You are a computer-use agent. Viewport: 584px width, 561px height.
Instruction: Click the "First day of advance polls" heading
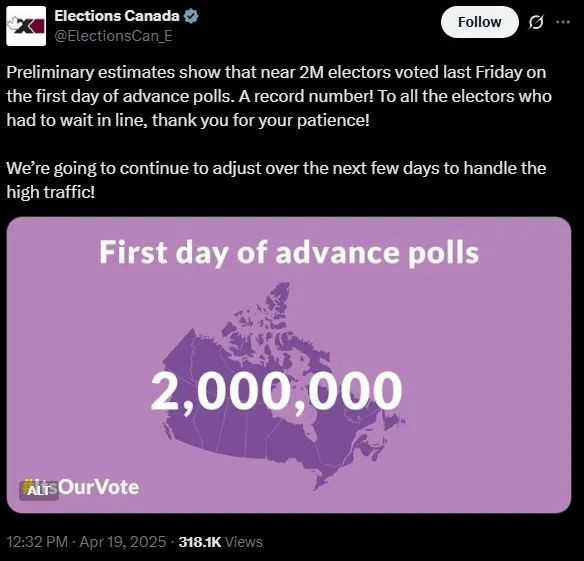pyautogui.click(x=289, y=253)
